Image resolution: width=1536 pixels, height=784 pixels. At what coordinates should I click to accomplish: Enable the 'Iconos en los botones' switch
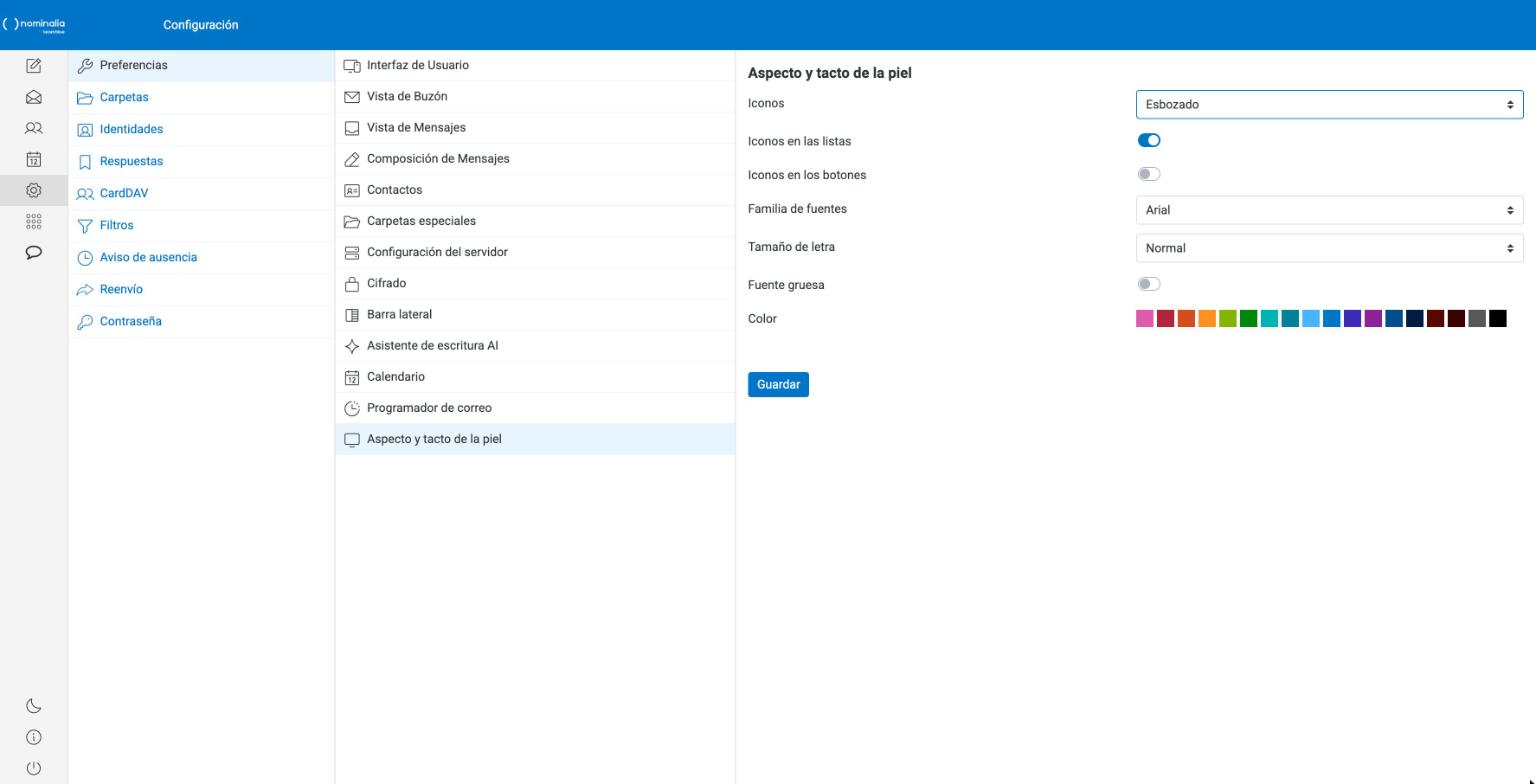pyautogui.click(x=1149, y=175)
